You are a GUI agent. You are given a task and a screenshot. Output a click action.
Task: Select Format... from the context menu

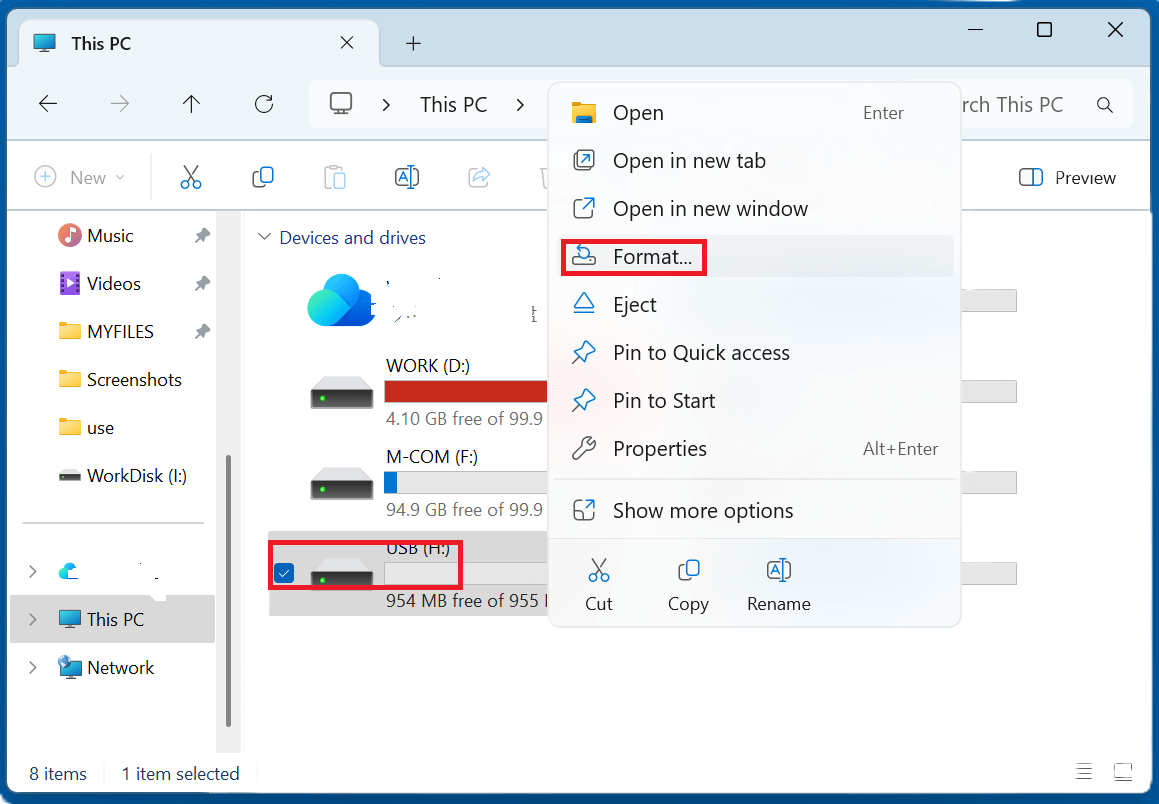pos(652,257)
